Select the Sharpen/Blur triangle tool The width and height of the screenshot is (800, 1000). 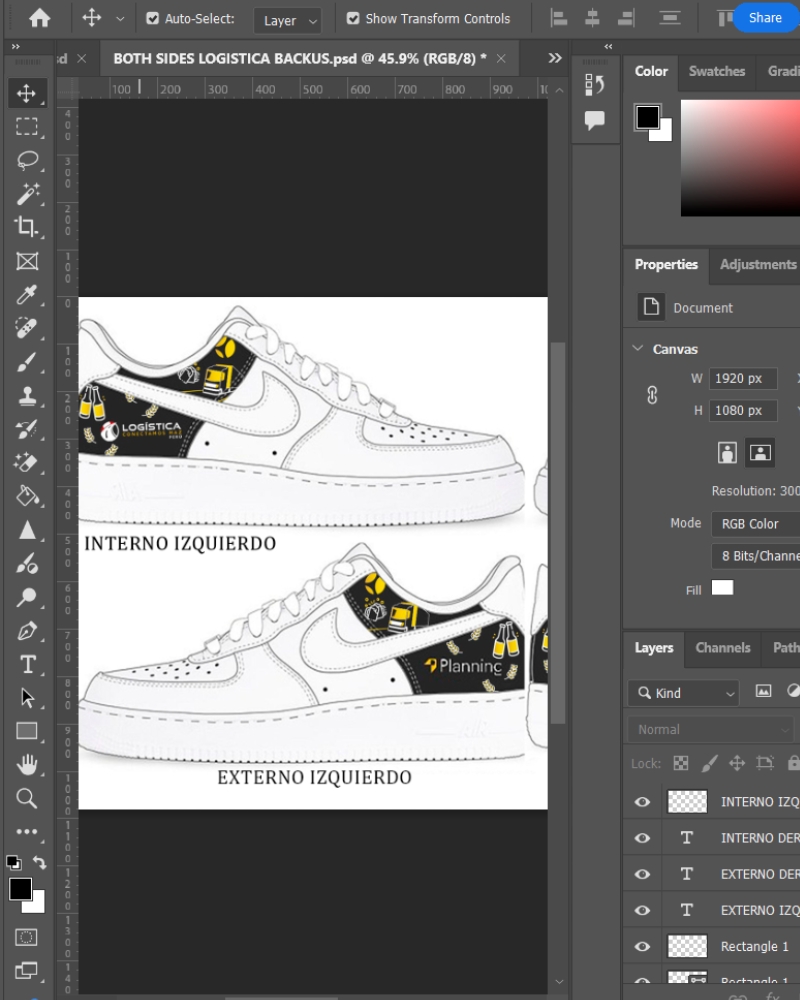pos(27,530)
